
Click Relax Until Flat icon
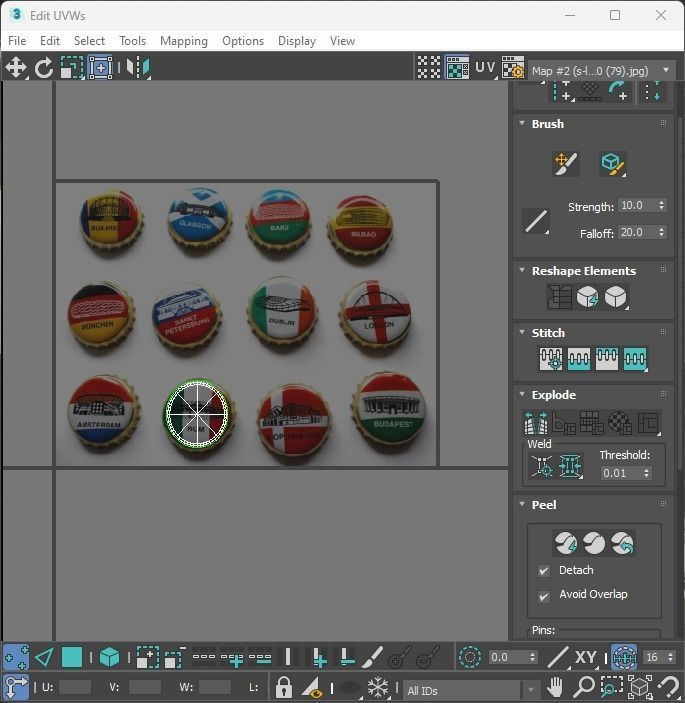point(587,297)
